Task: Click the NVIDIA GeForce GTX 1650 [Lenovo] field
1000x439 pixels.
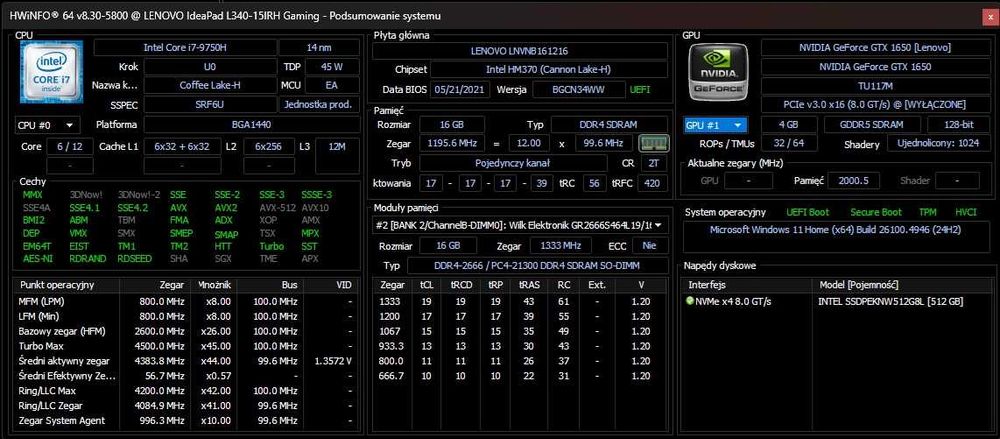Action: tap(875, 48)
